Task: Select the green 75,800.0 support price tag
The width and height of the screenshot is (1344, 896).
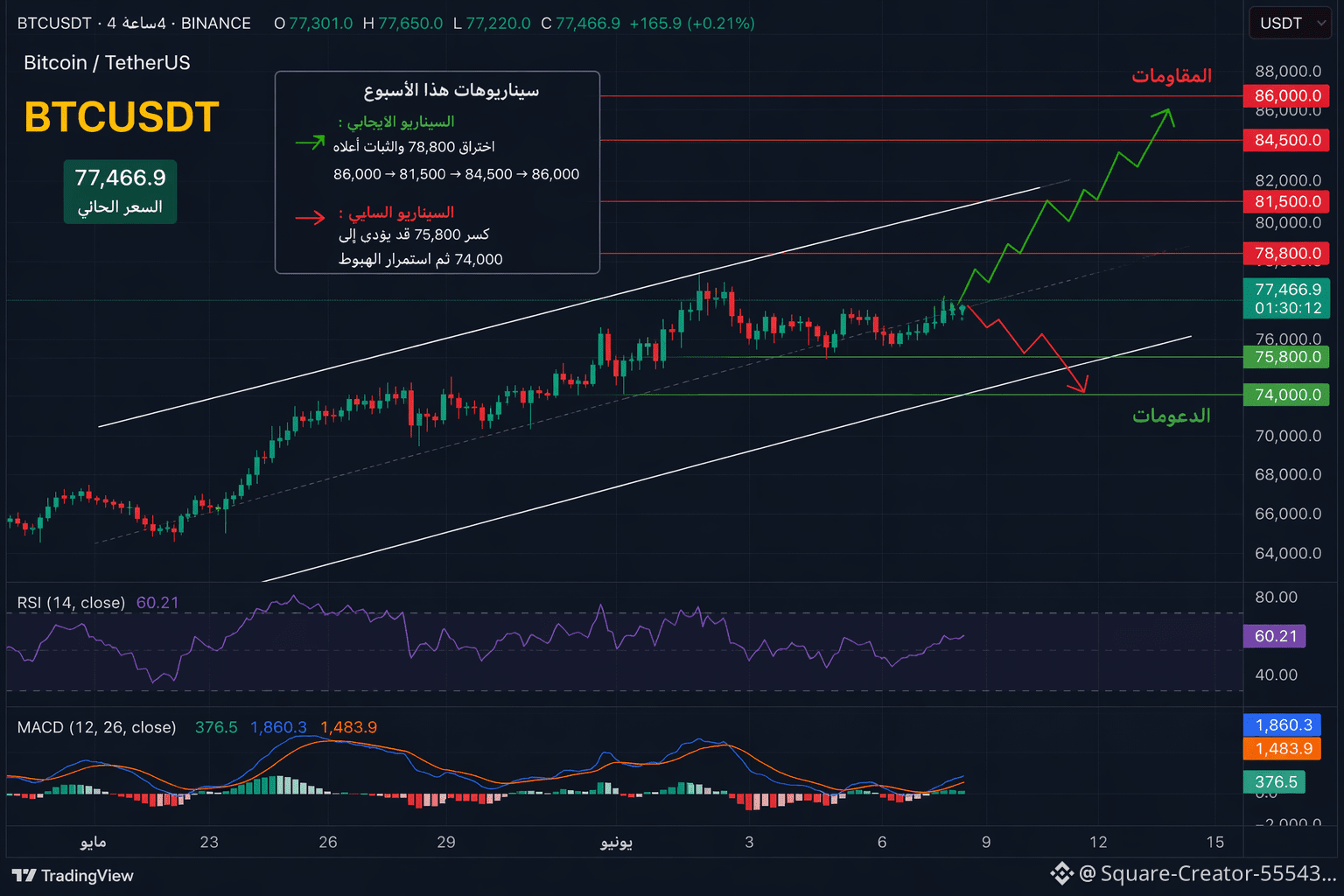Action: point(1286,357)
